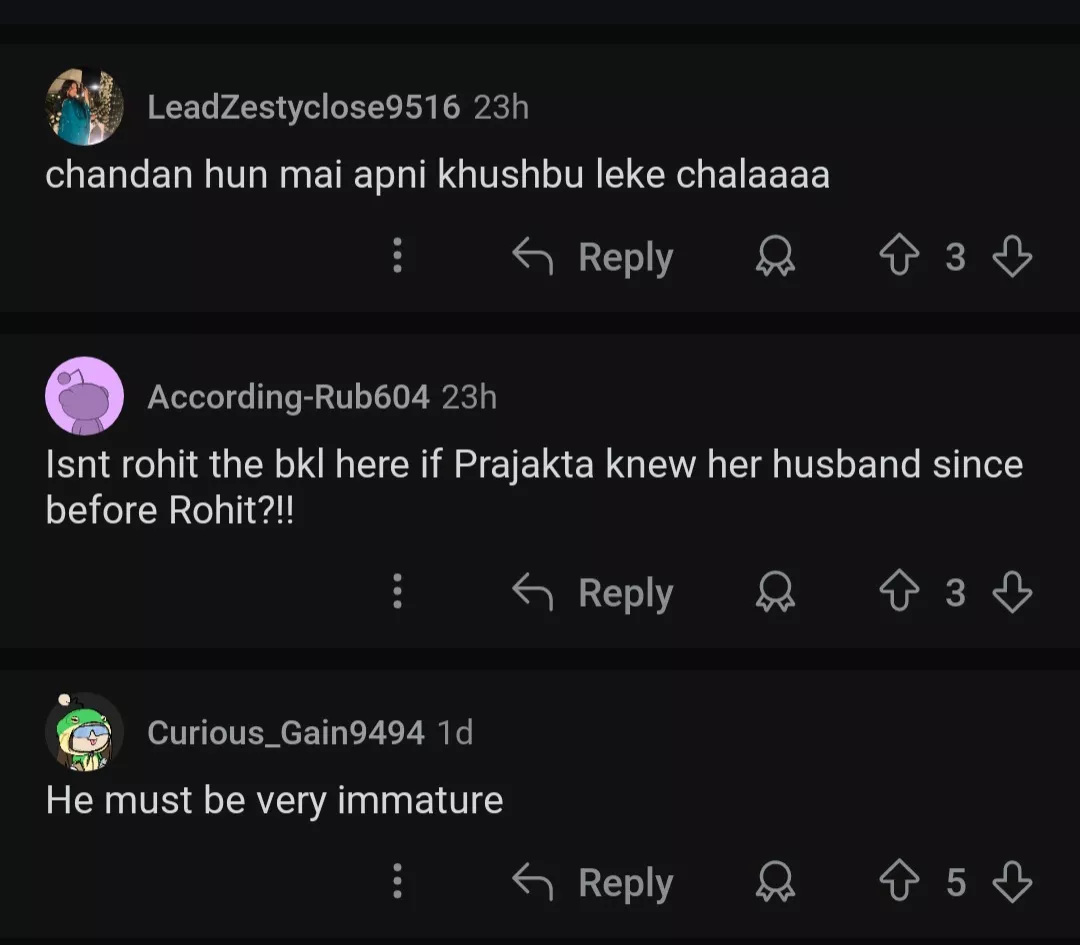Open overflow menu on Curious_Gain9494's comment
Image resolution: width=1080 pixels, height=945 pixels.
coord(397,883)
